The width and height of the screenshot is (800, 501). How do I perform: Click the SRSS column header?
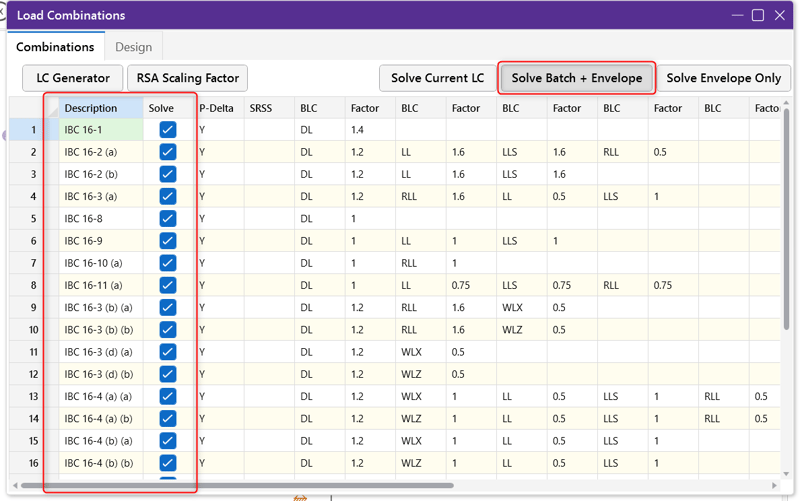click(261, 108)
